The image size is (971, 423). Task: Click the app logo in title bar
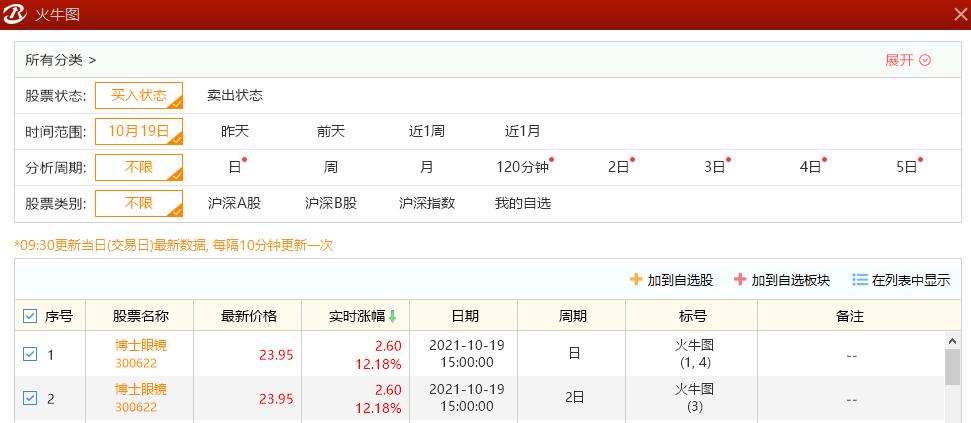[16, 14]
